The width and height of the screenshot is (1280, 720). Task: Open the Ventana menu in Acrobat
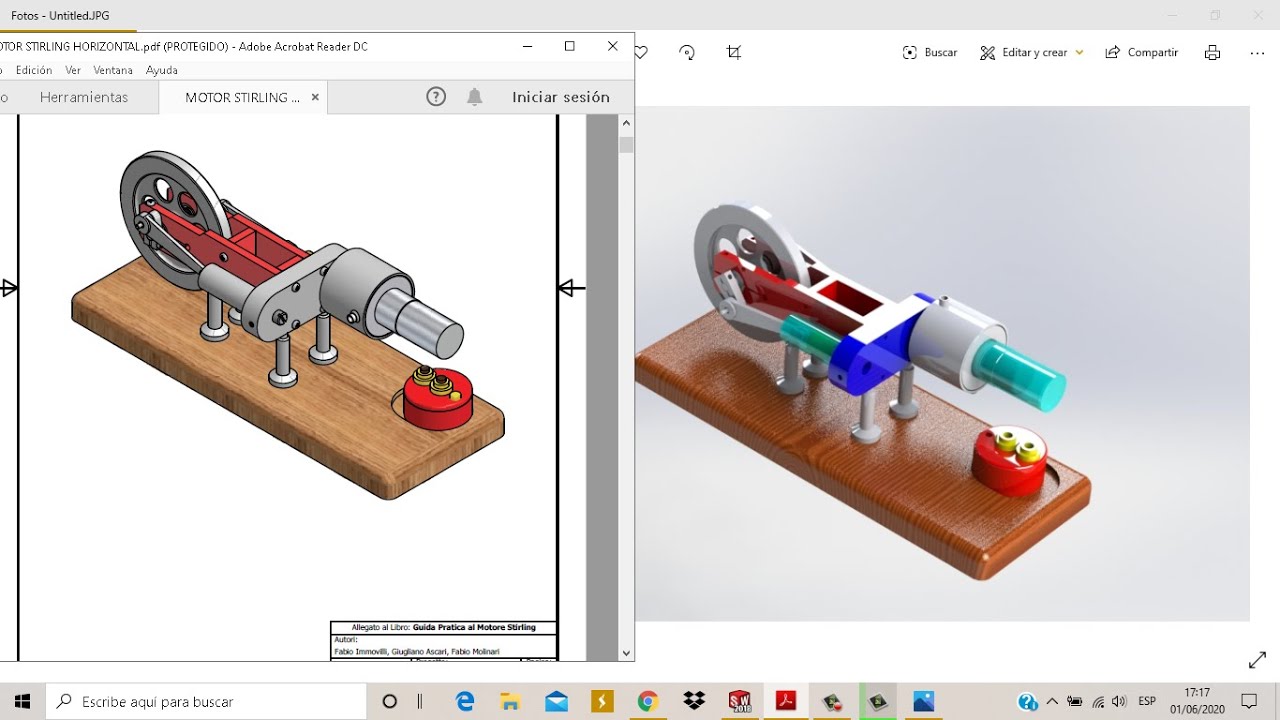(113, 70)
